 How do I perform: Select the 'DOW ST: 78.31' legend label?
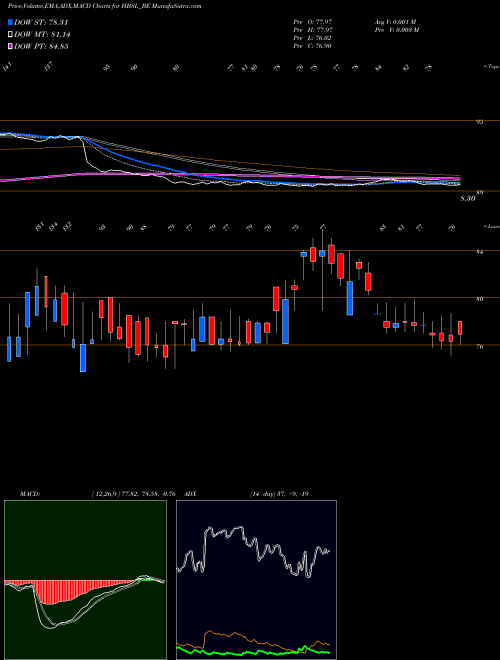41,22
